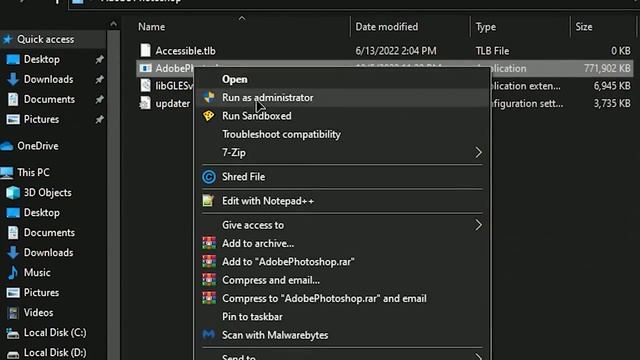640x360 pixels.
Task: Expand the Give access to submenu arrow
Action: click(478, 225)
